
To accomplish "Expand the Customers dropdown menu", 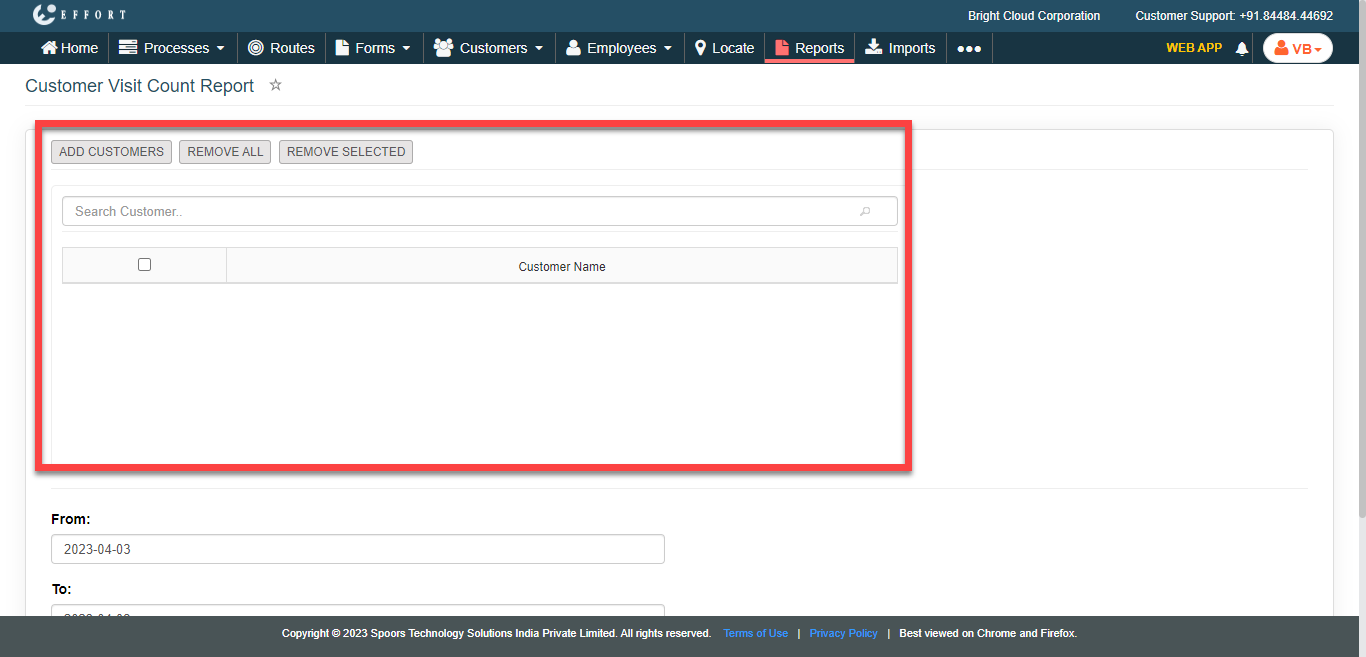I will click(x=489, y=48).
